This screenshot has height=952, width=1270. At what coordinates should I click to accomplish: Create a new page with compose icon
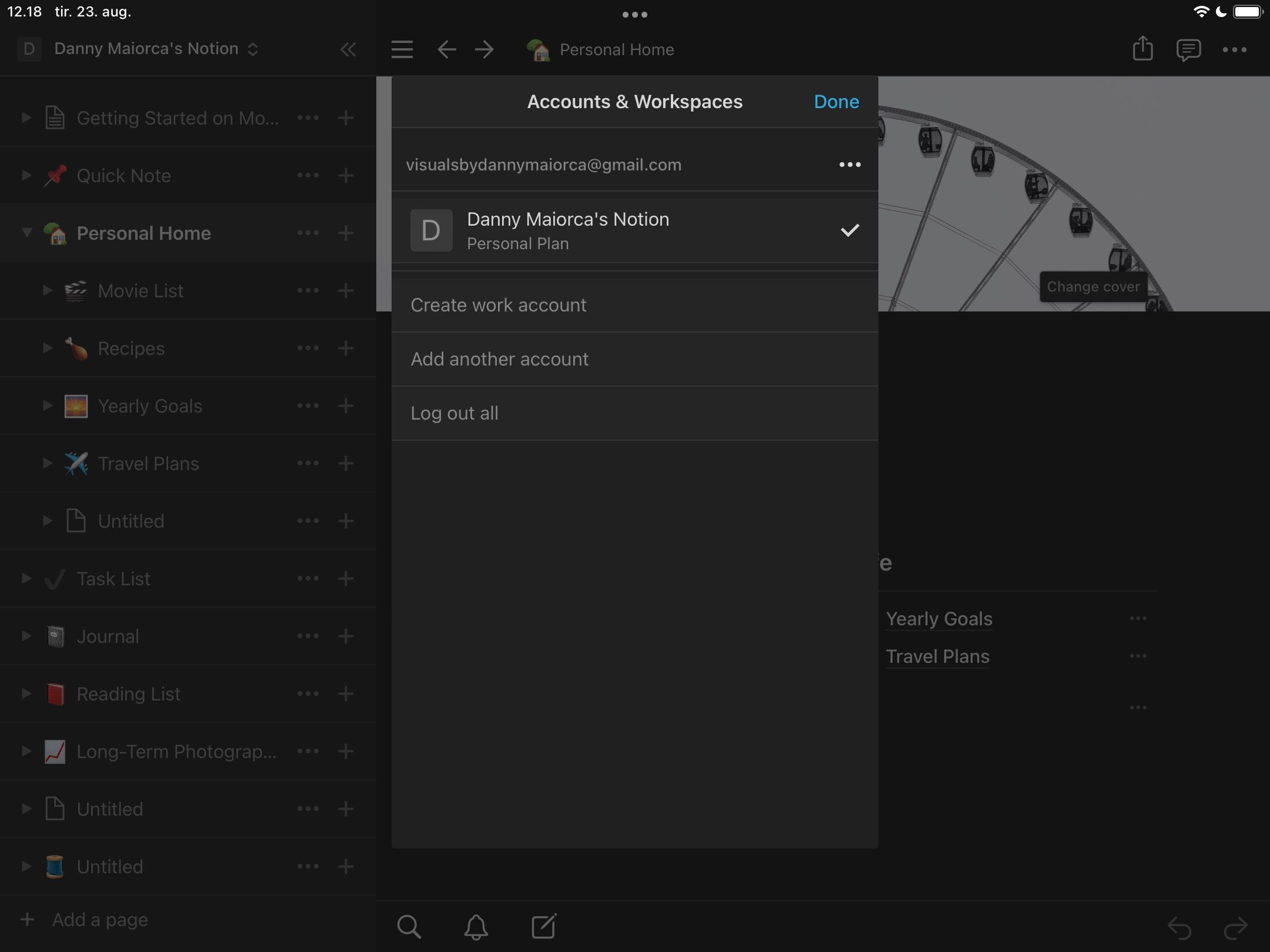coord(544,926)
